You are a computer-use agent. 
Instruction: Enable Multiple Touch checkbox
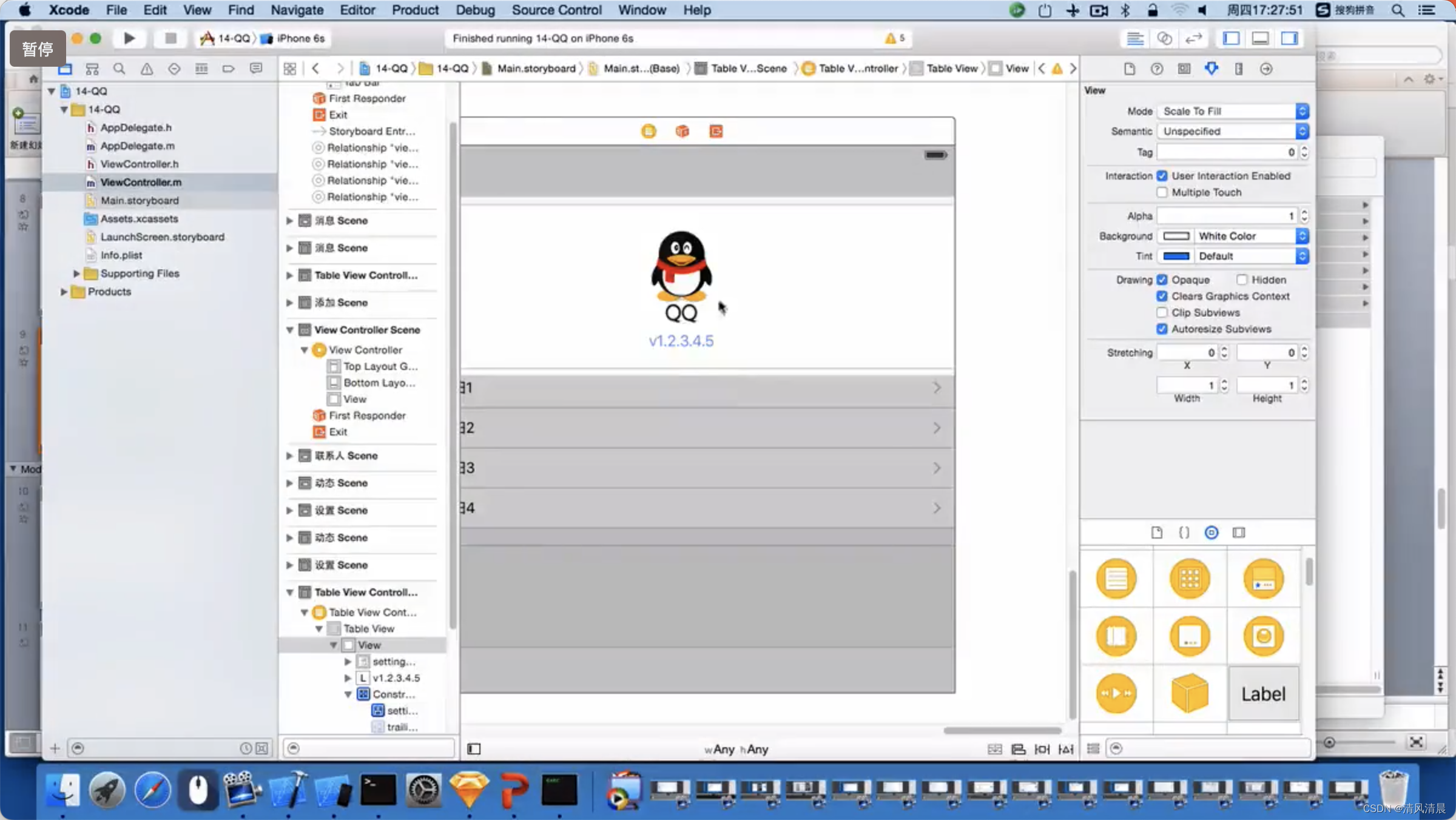pyautogui.click(x=1162, y=192)
